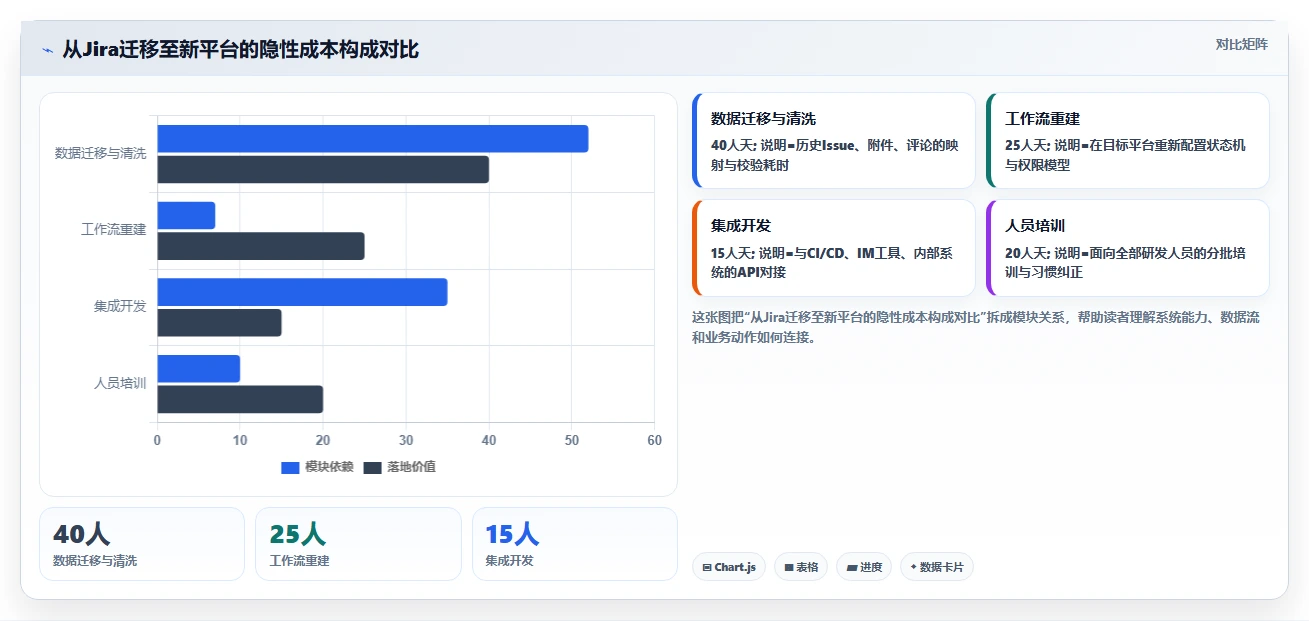Screen dimensions: 1309x621
Task: Open the 人员培训 description card
Action: point(1127,248)
